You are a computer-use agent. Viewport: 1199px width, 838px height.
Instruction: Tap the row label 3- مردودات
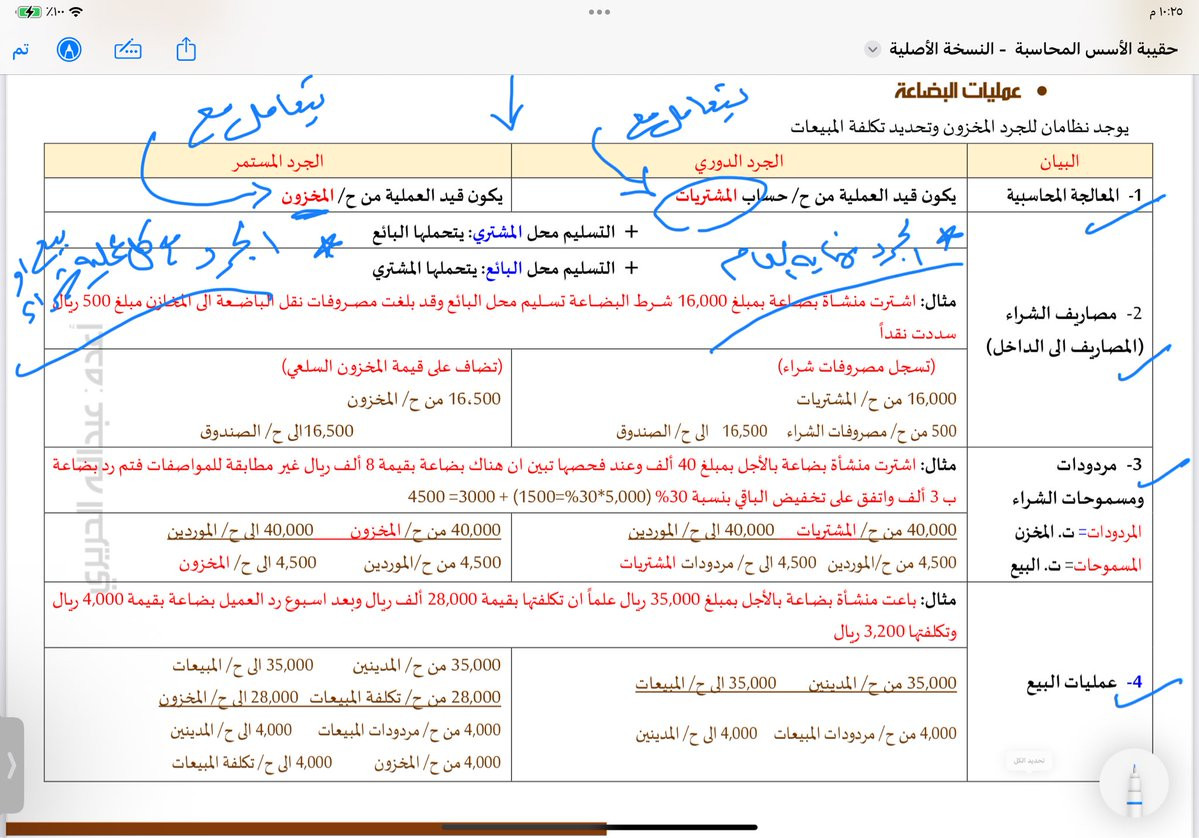(1099, 465)
